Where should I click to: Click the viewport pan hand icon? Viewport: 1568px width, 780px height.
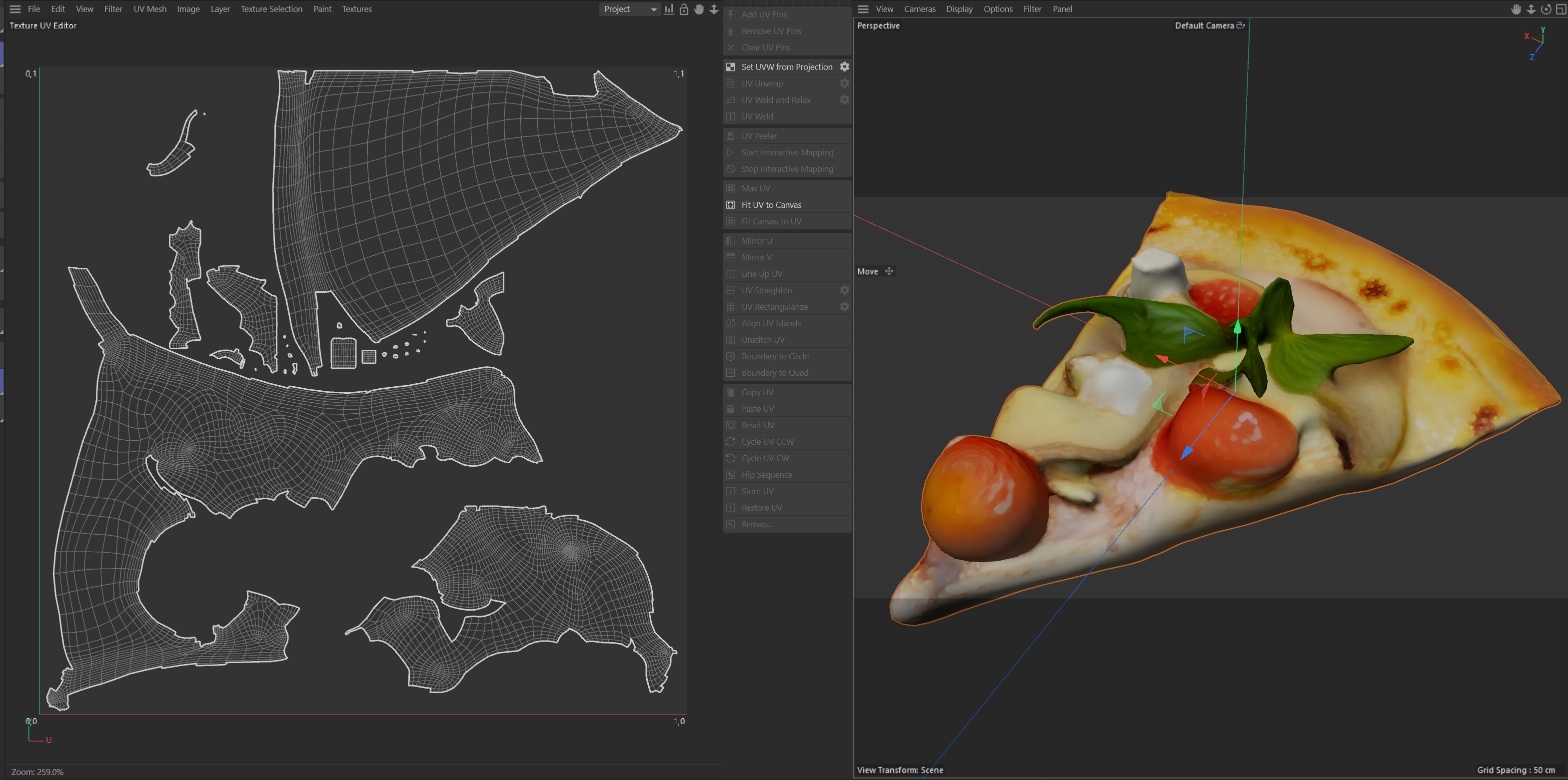(1516, 9)
